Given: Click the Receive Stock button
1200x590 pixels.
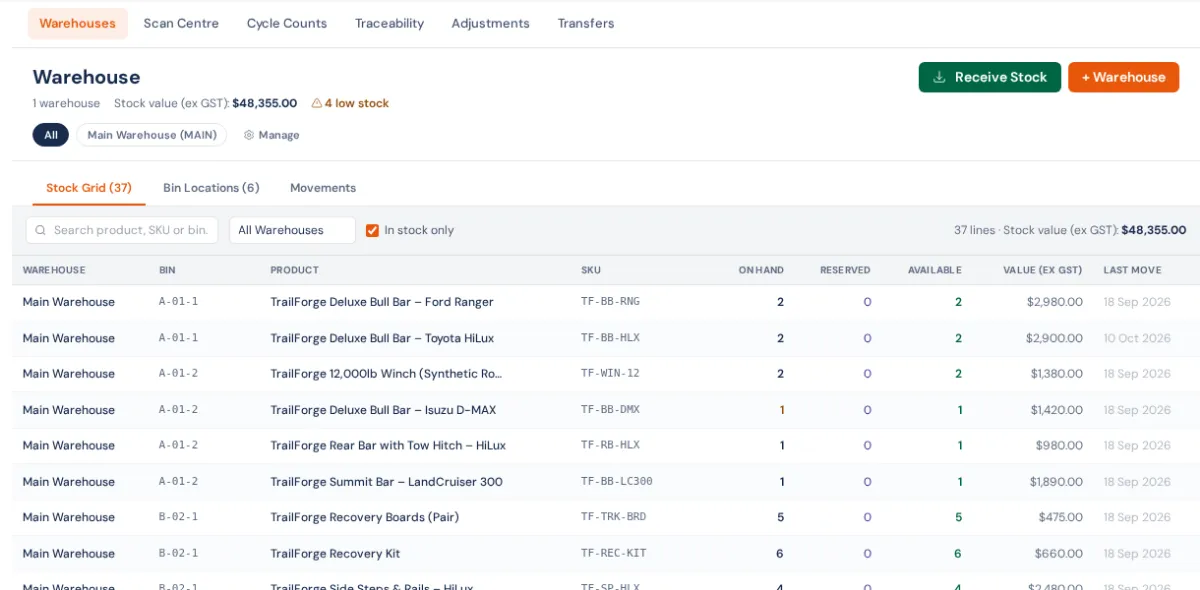Looking at the screenshot, I should [x=990, y=77].
